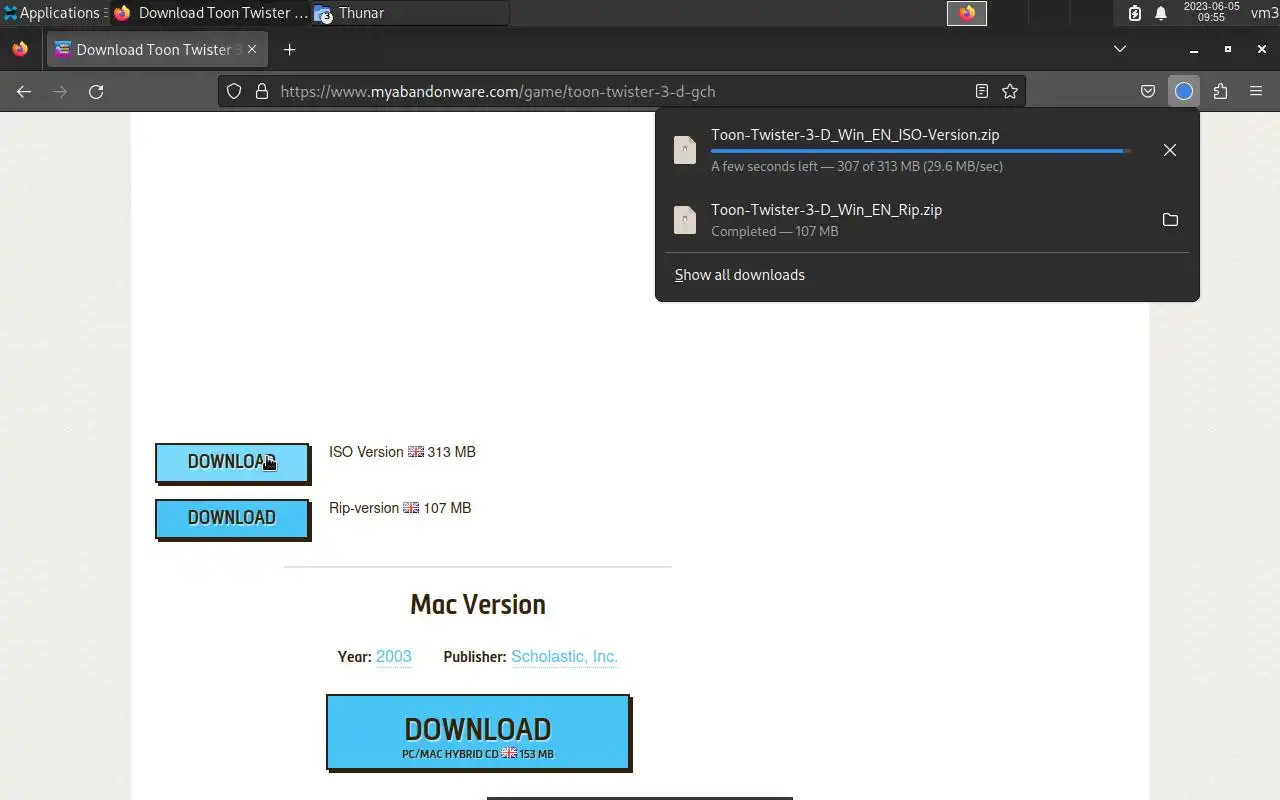Click the Firefox workspace thumbnail in panel
1280x800 pixels.
[x=967, y=13]
